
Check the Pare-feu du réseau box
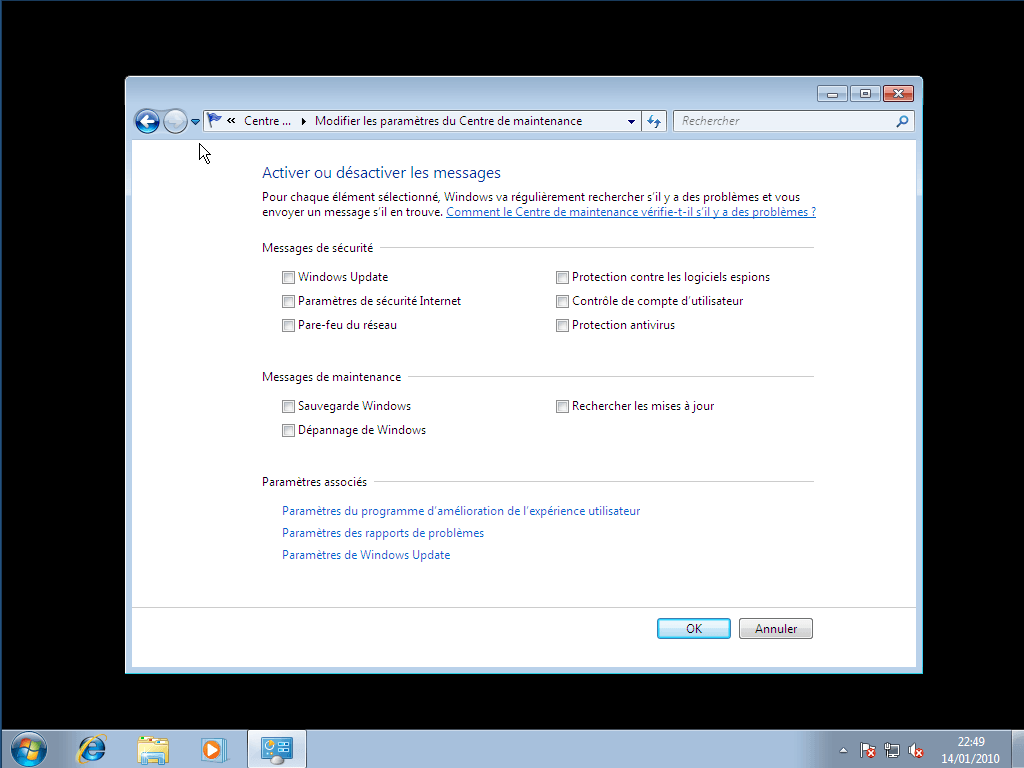click(288, 325)
